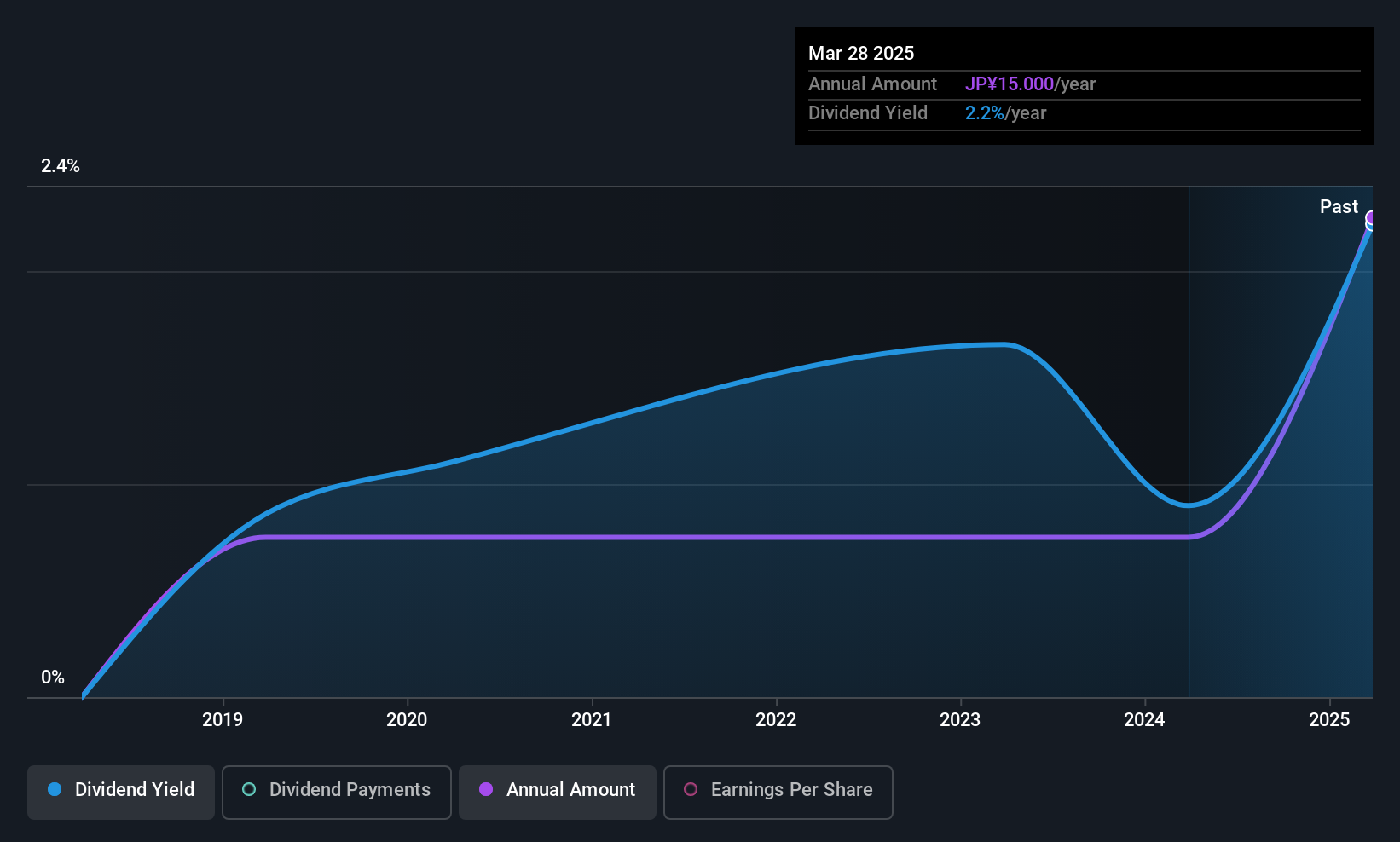Enable the Dividend Payments series label
Viewport: 1400px width, 842px height.
[350, 789]
